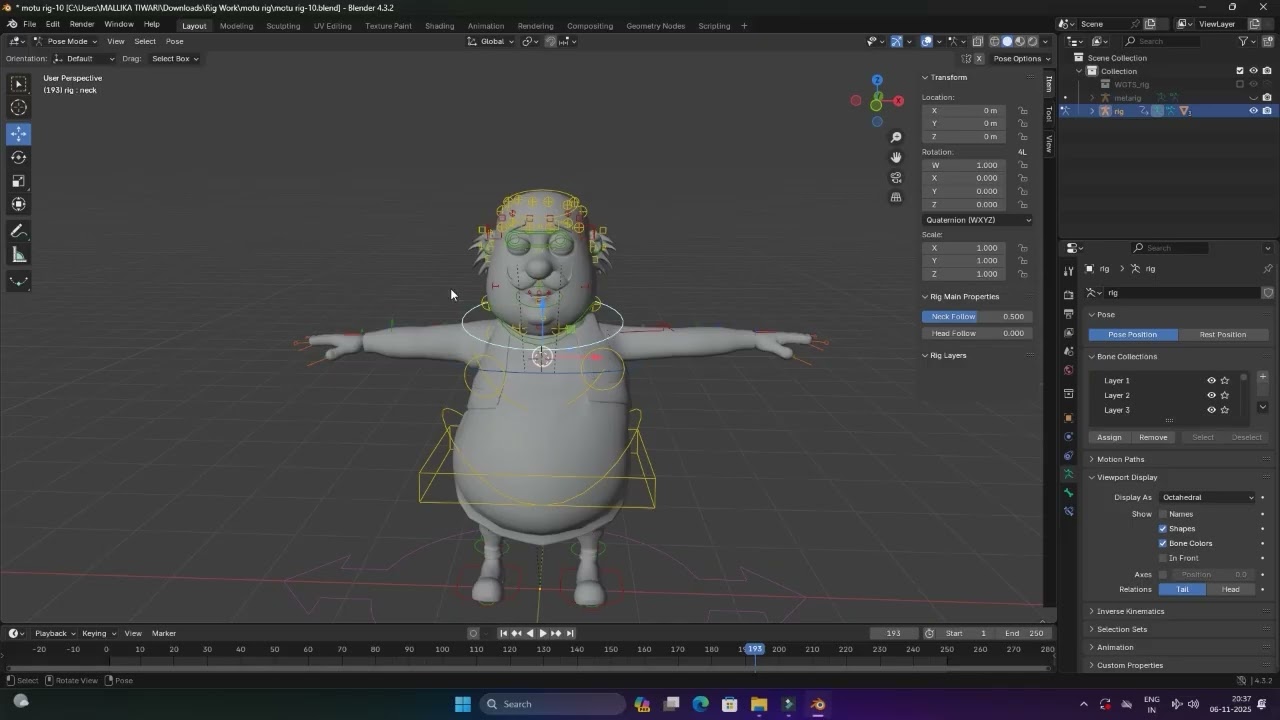This screenshot has height=720, width=1280.
Task: Activate the Transform tool
Action: coord(19,204)
